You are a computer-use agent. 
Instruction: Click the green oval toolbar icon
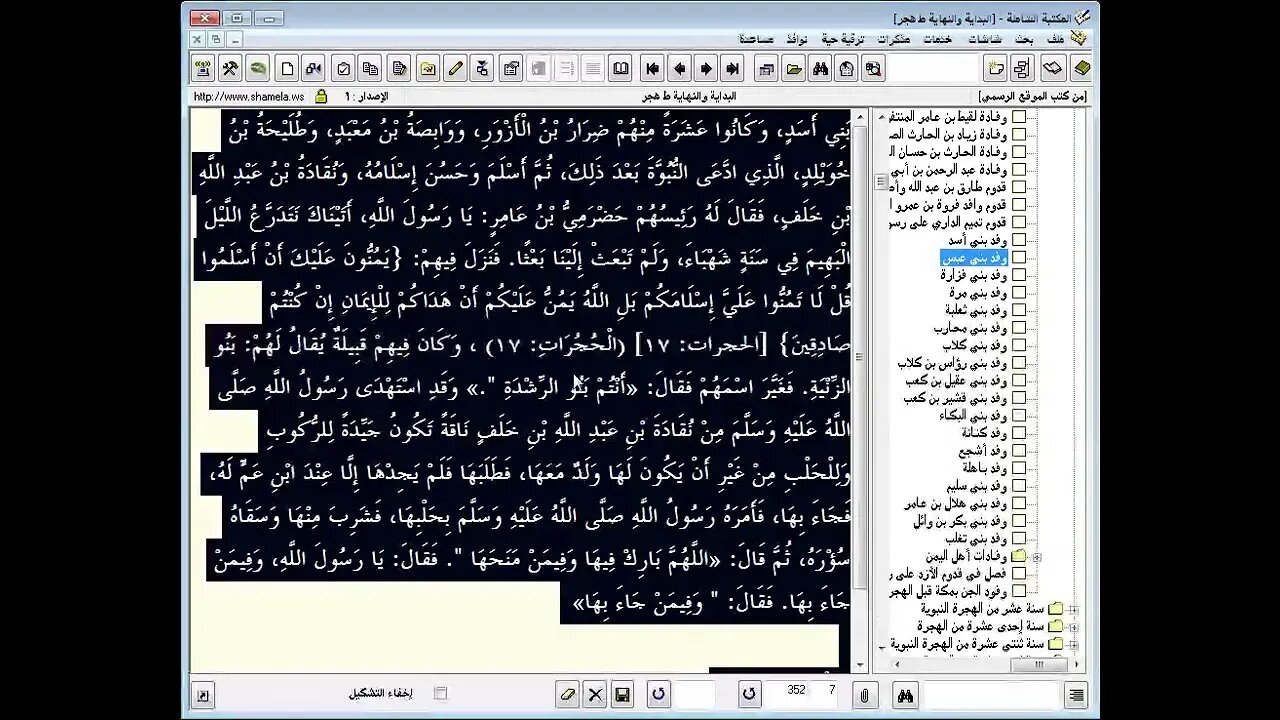coord(258,69)
